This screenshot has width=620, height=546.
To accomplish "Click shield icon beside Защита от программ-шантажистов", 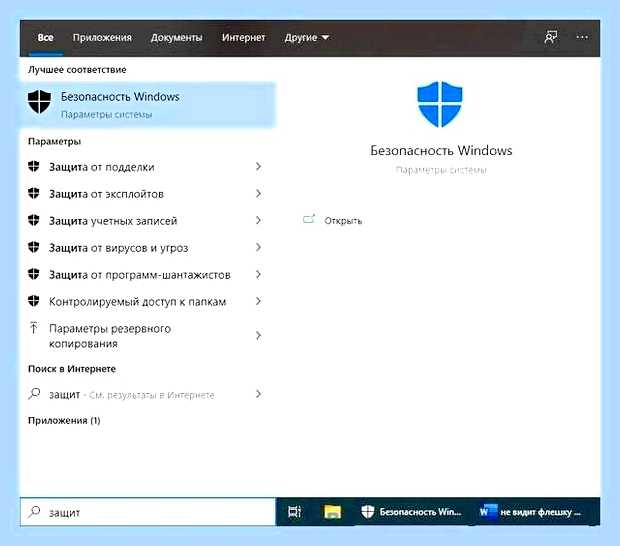I will (x=34, y=274).
